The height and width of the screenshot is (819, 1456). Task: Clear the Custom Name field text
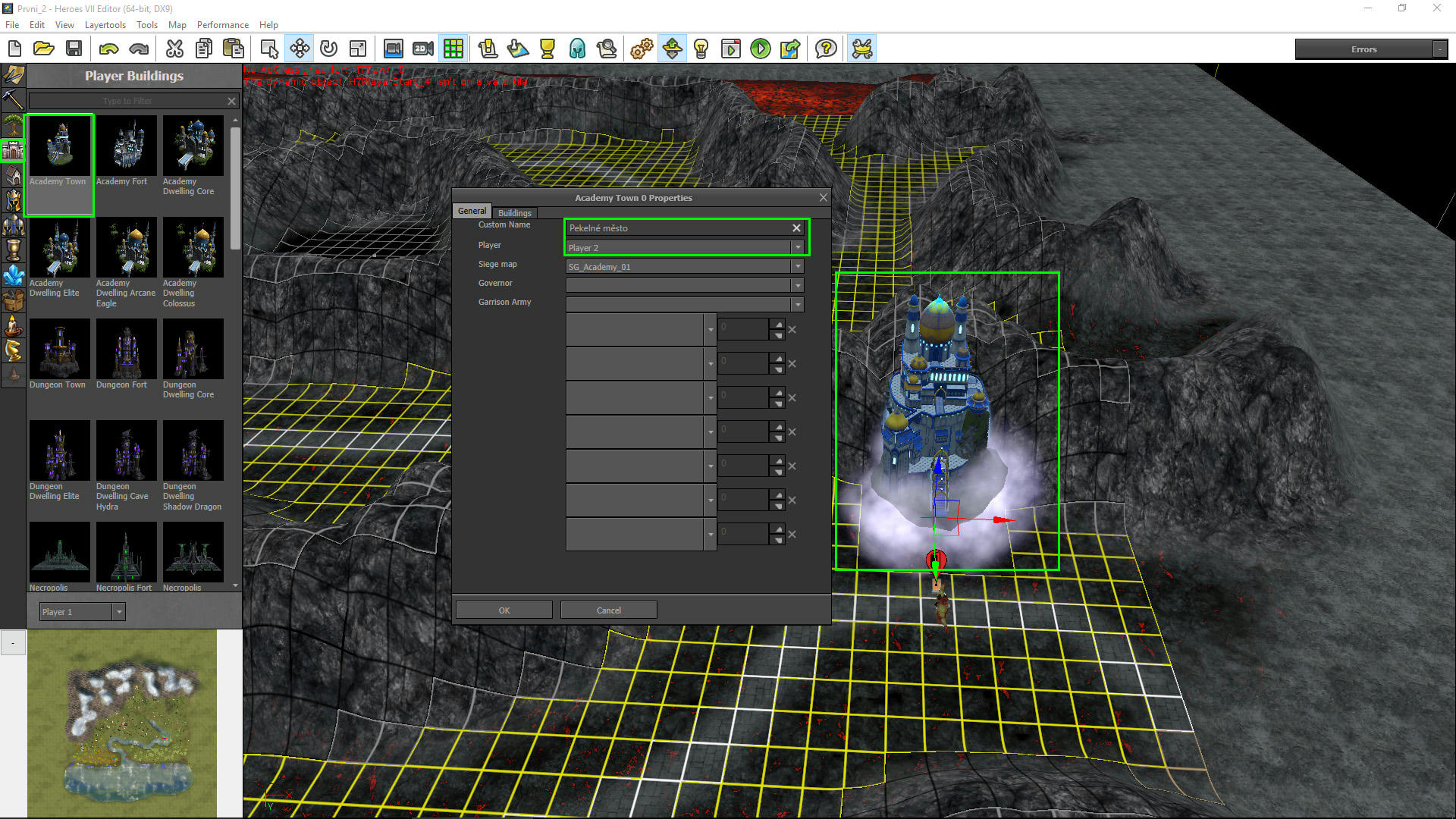click(796, 228)
